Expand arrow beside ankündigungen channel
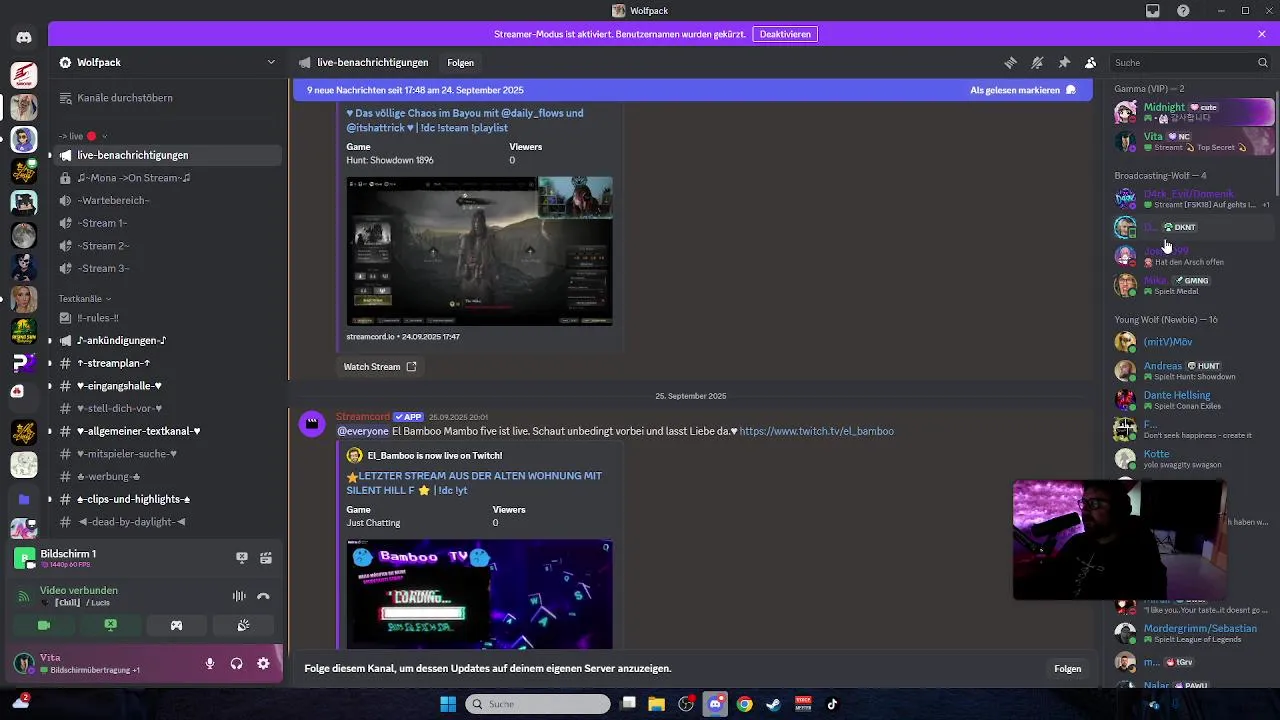The image size is (1280, 720). [49, 340]
